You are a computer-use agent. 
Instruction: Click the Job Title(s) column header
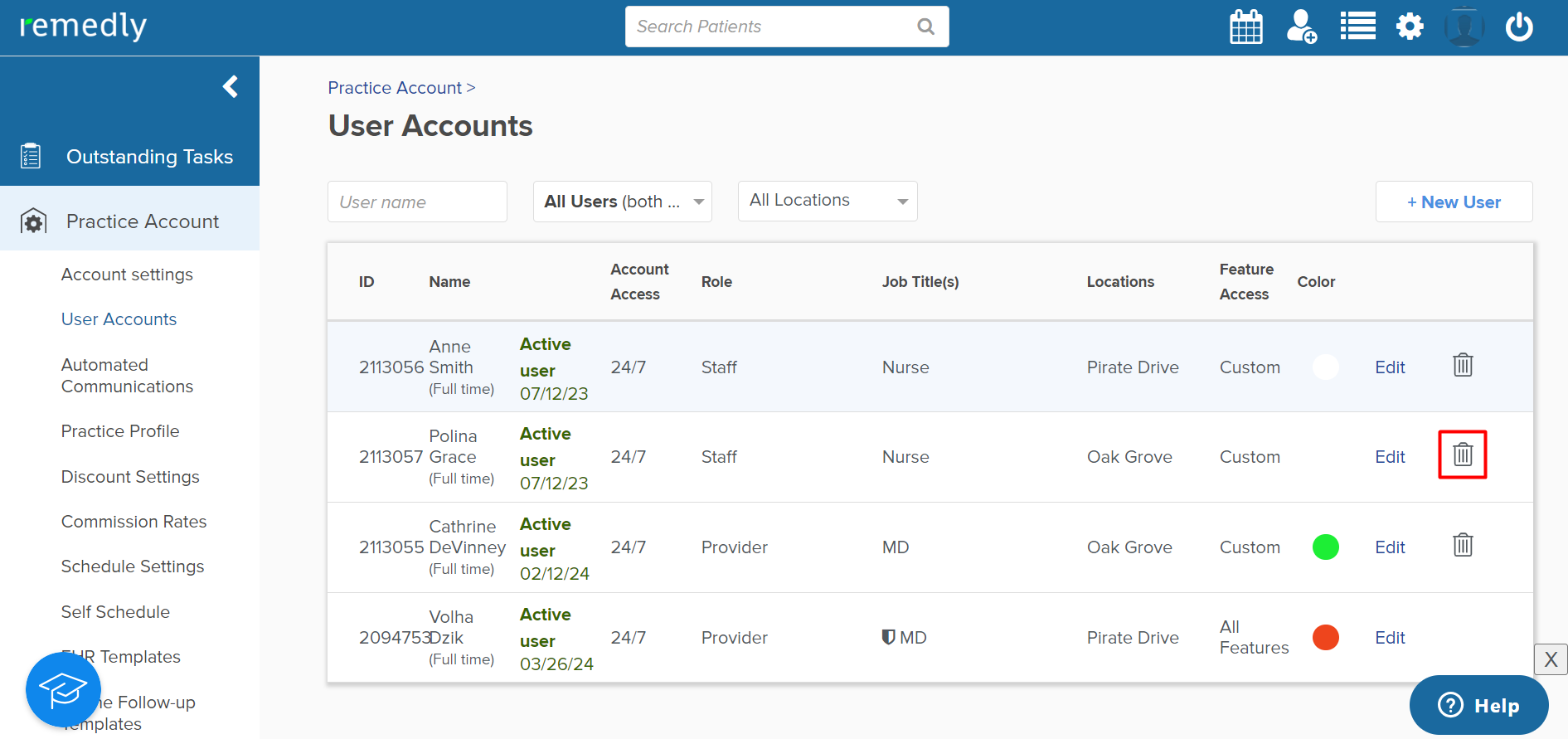920,282
